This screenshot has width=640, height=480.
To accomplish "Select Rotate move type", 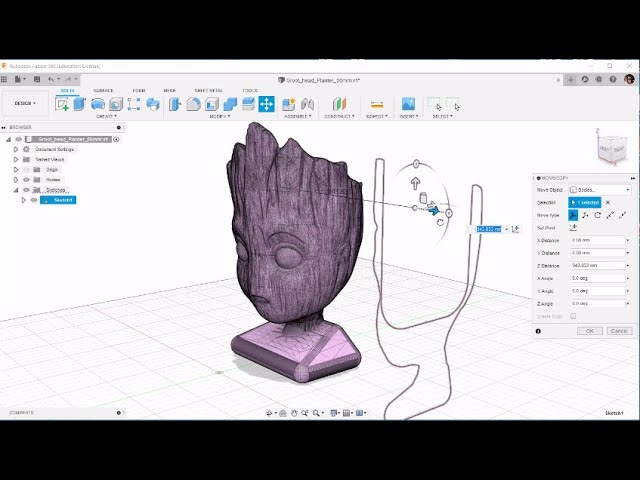I will [598, 215].
